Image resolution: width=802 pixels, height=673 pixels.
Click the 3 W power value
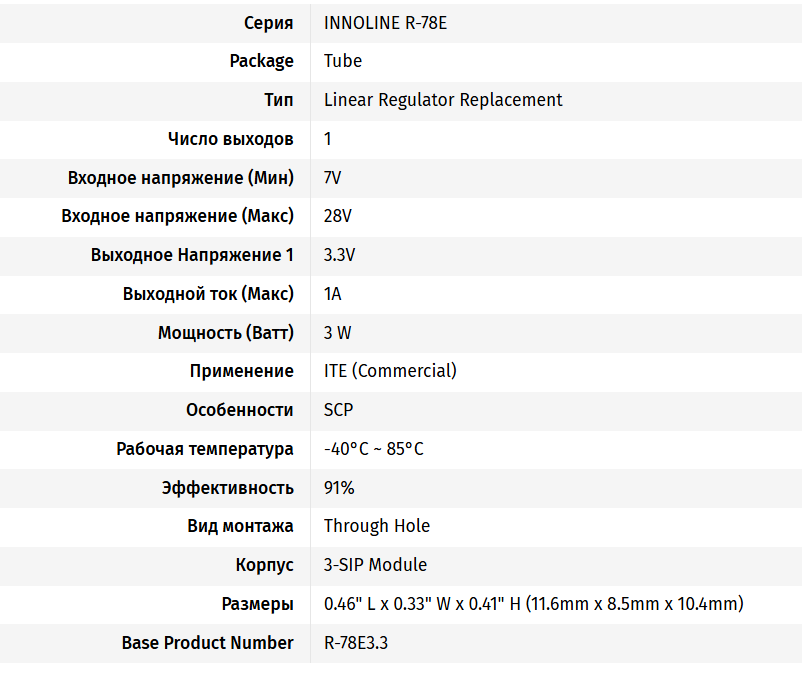[x=338, y=333]
